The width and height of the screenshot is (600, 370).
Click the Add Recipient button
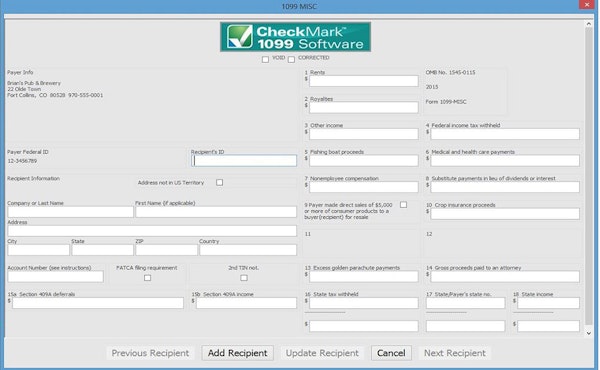238,353
